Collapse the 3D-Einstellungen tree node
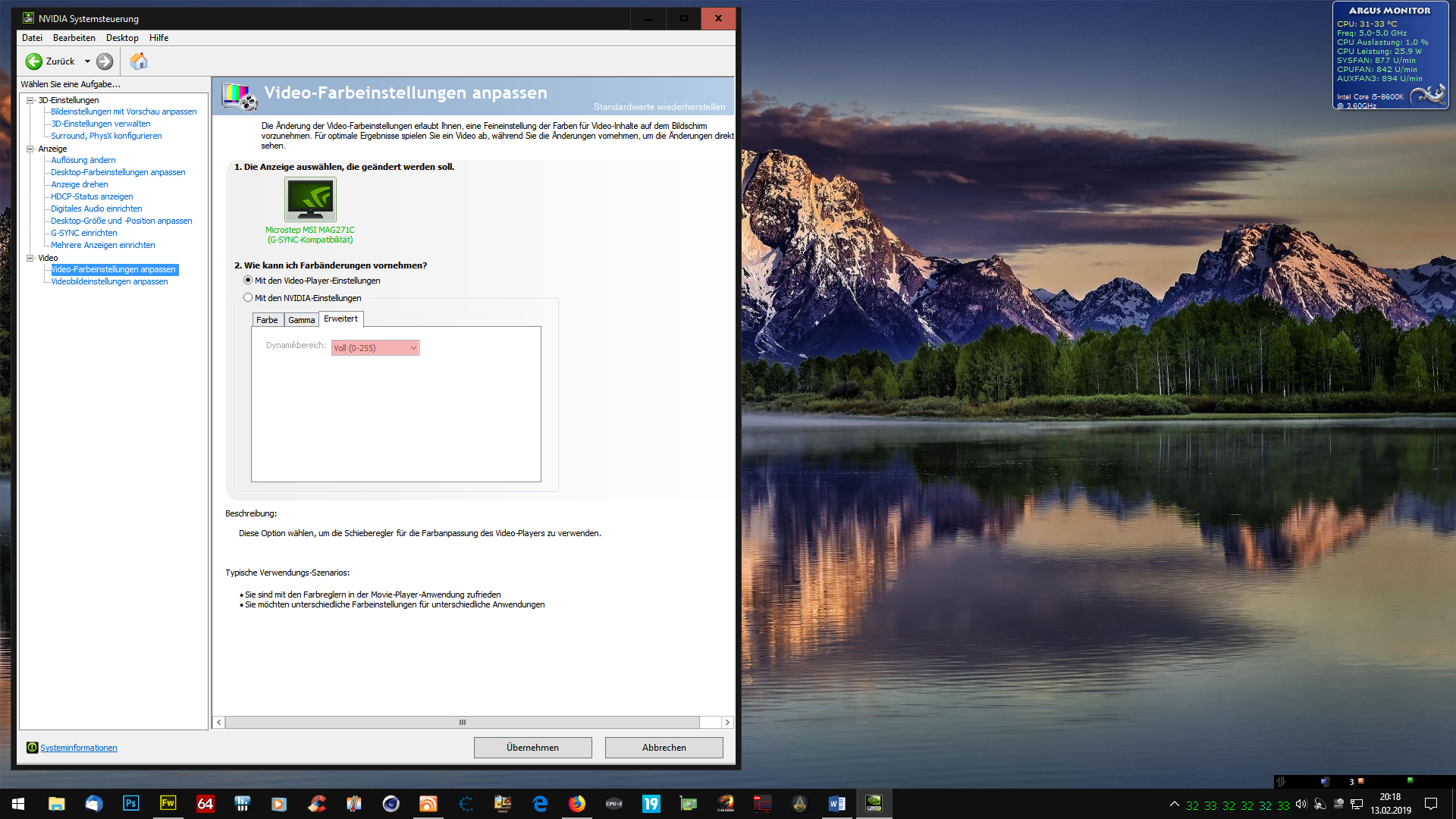The image size is (1456, 819). point(30,100)
